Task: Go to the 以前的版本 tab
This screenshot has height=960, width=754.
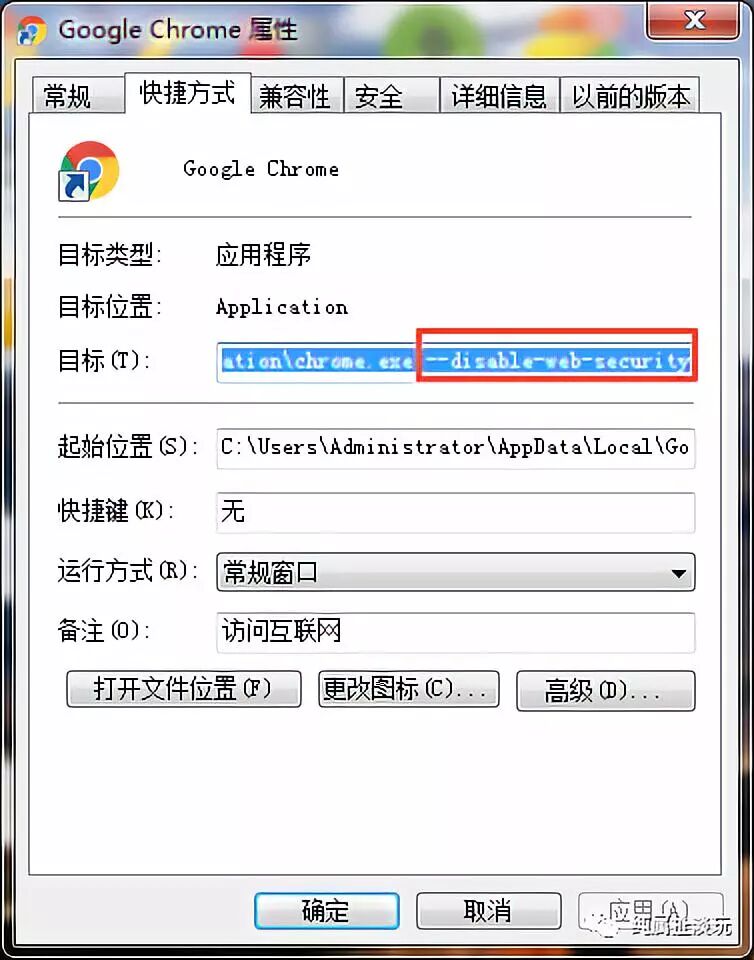Action: [x=630, y=96]
